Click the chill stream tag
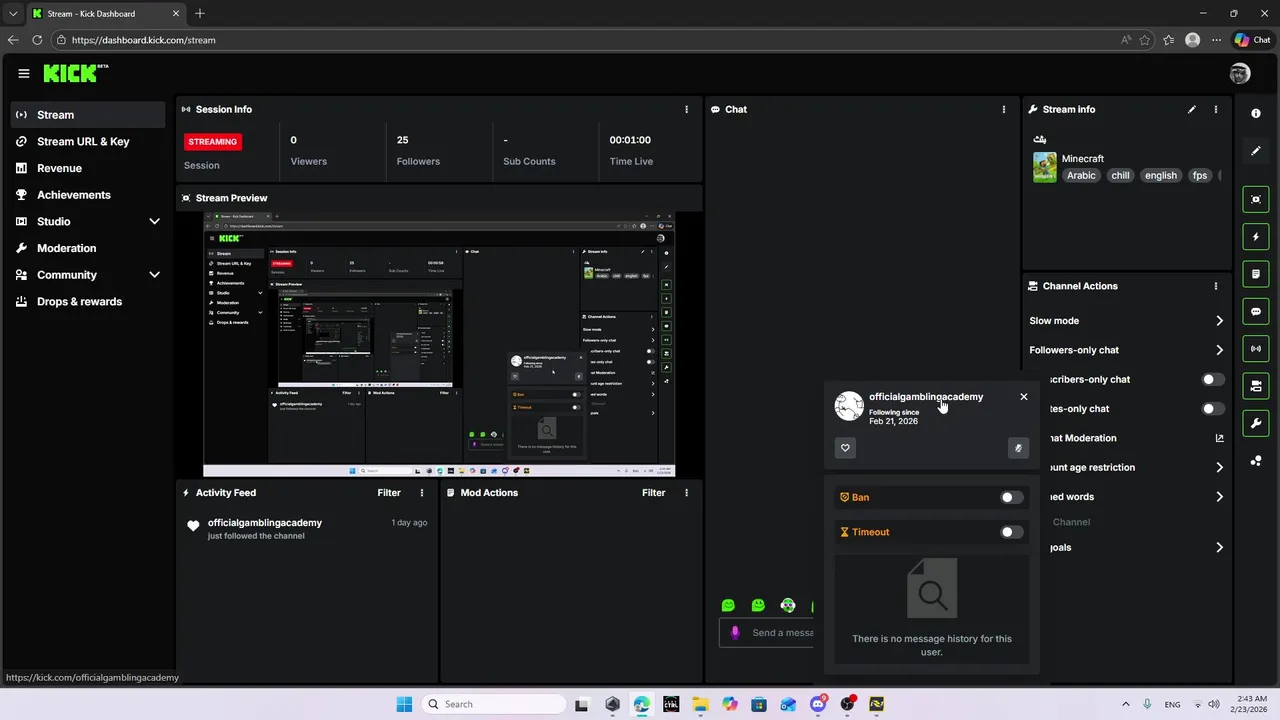The image size is (1280, 720). pyautogui.click(x=1120, y=175)
